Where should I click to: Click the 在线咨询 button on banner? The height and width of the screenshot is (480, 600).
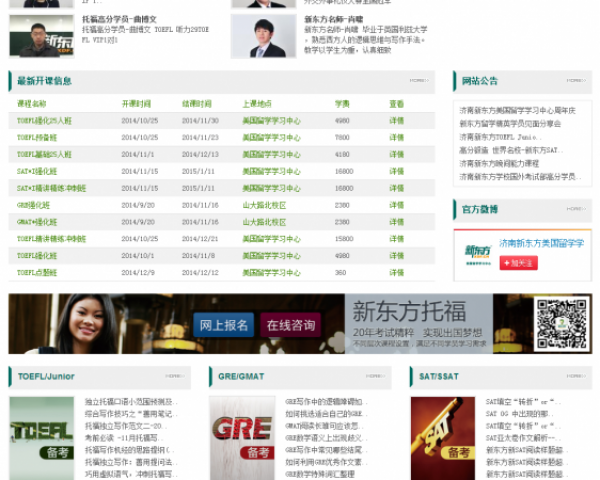point(290,325)
